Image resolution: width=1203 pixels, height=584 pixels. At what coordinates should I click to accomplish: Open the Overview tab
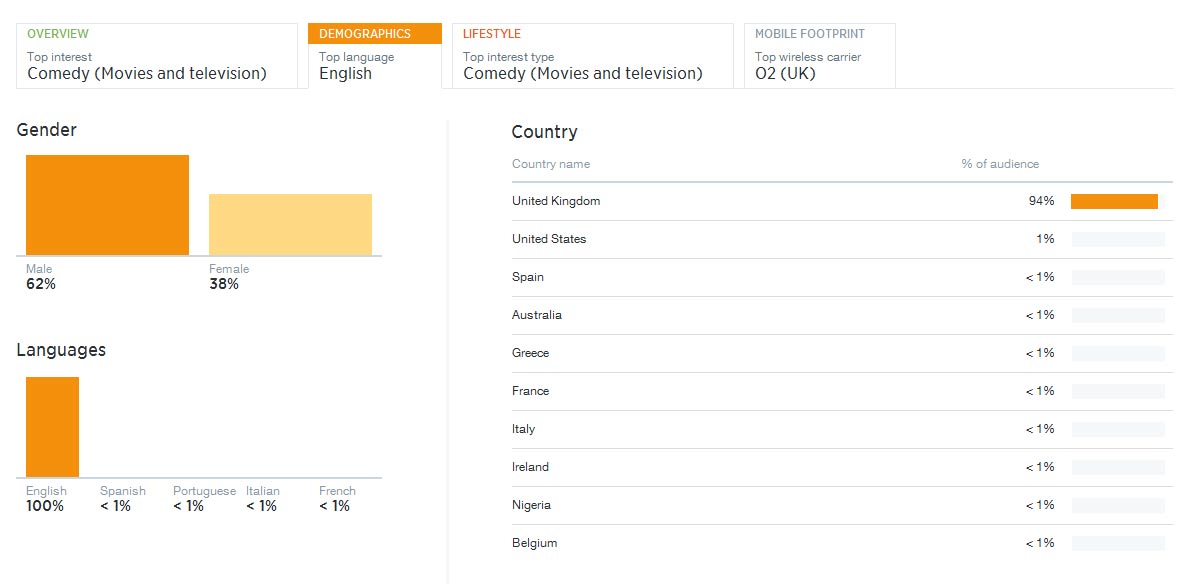pos(157,56)
